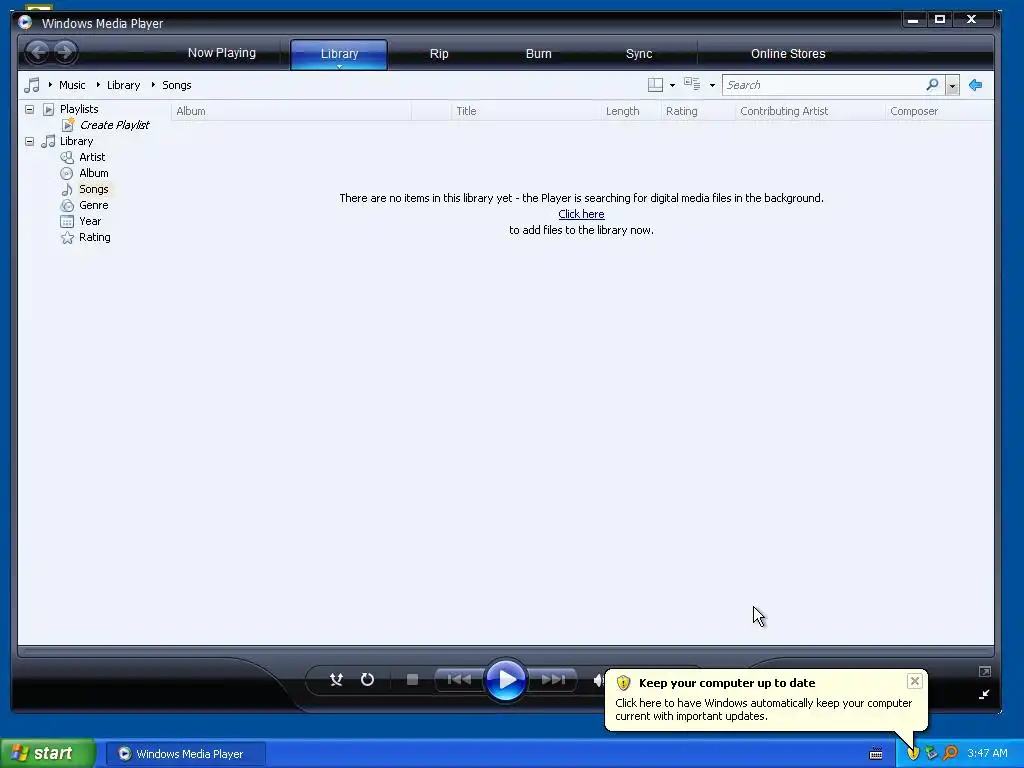
Task: Click the Windows Media Player taskbar button
Action: (x=185, y=754)
